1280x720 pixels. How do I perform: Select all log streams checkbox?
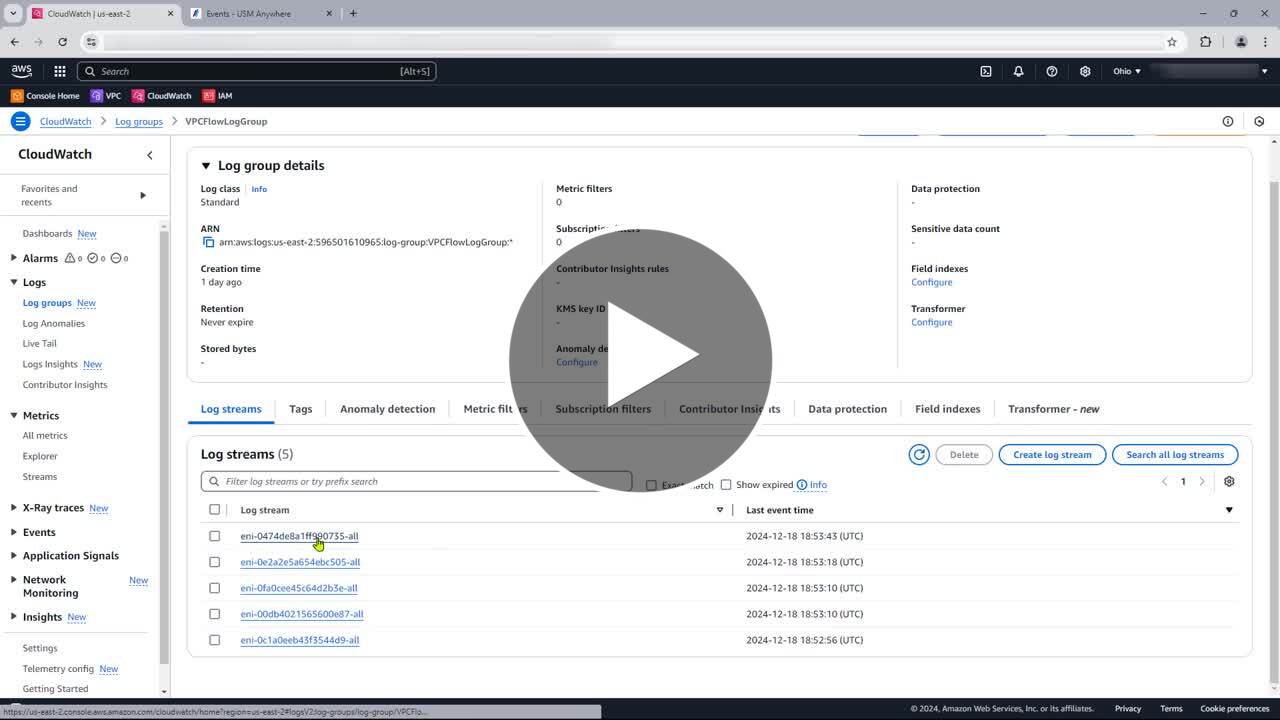[x=214, y=510]
